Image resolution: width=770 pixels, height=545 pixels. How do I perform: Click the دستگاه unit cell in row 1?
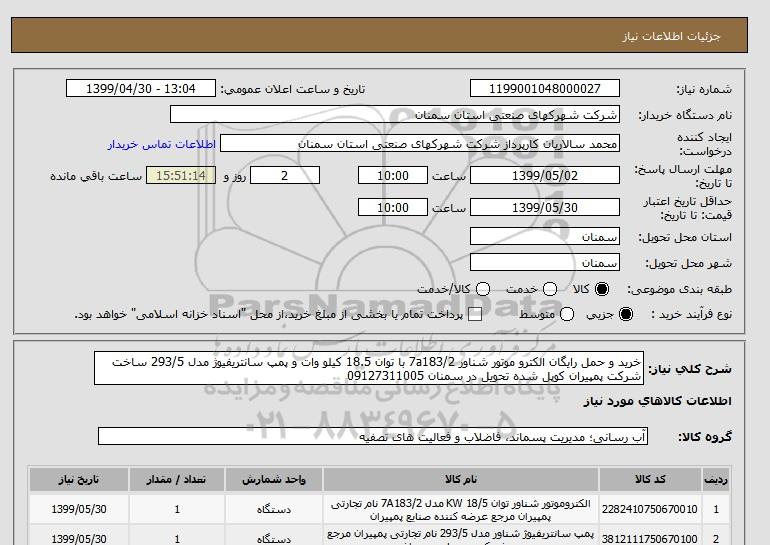274,510
